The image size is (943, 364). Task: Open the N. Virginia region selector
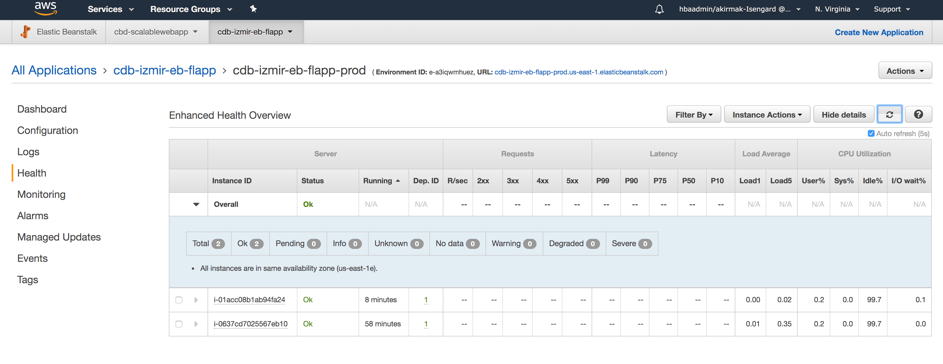coord(837,9)
